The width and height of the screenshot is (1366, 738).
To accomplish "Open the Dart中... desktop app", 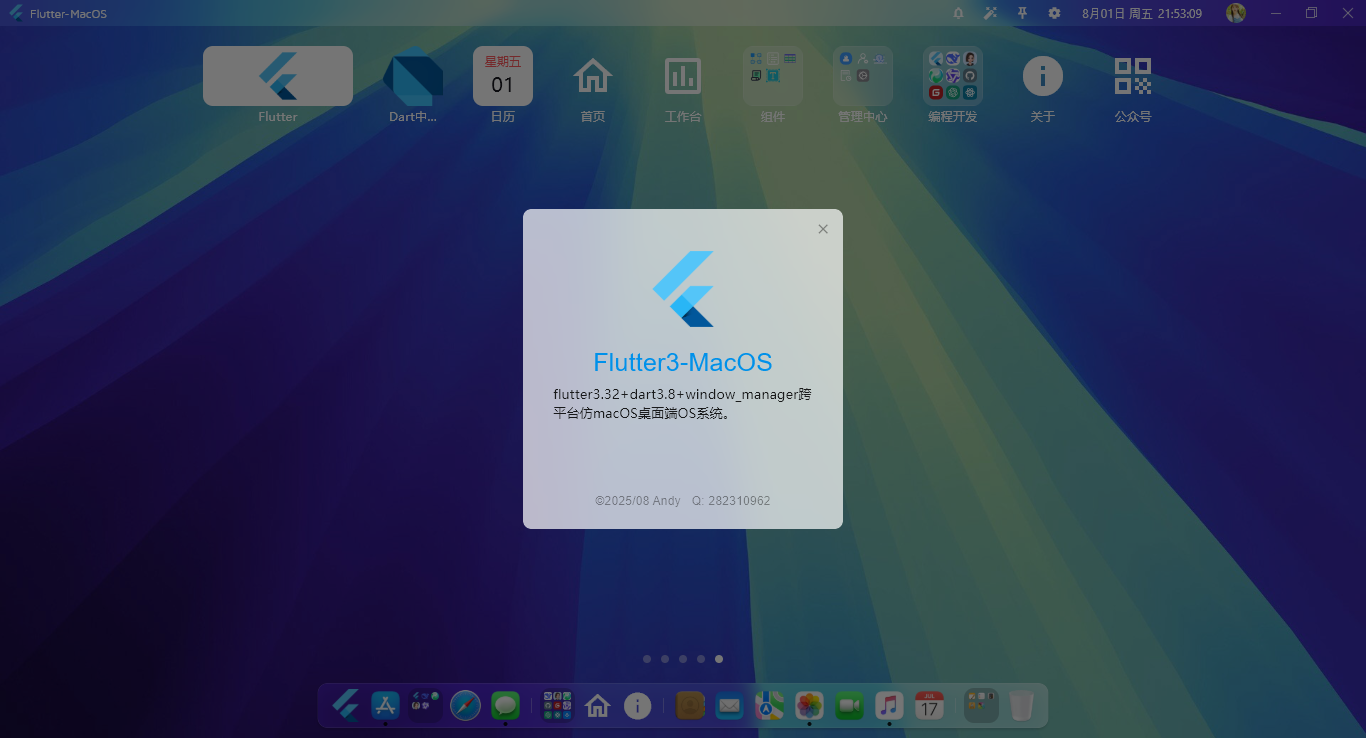I will click(413, 76).
